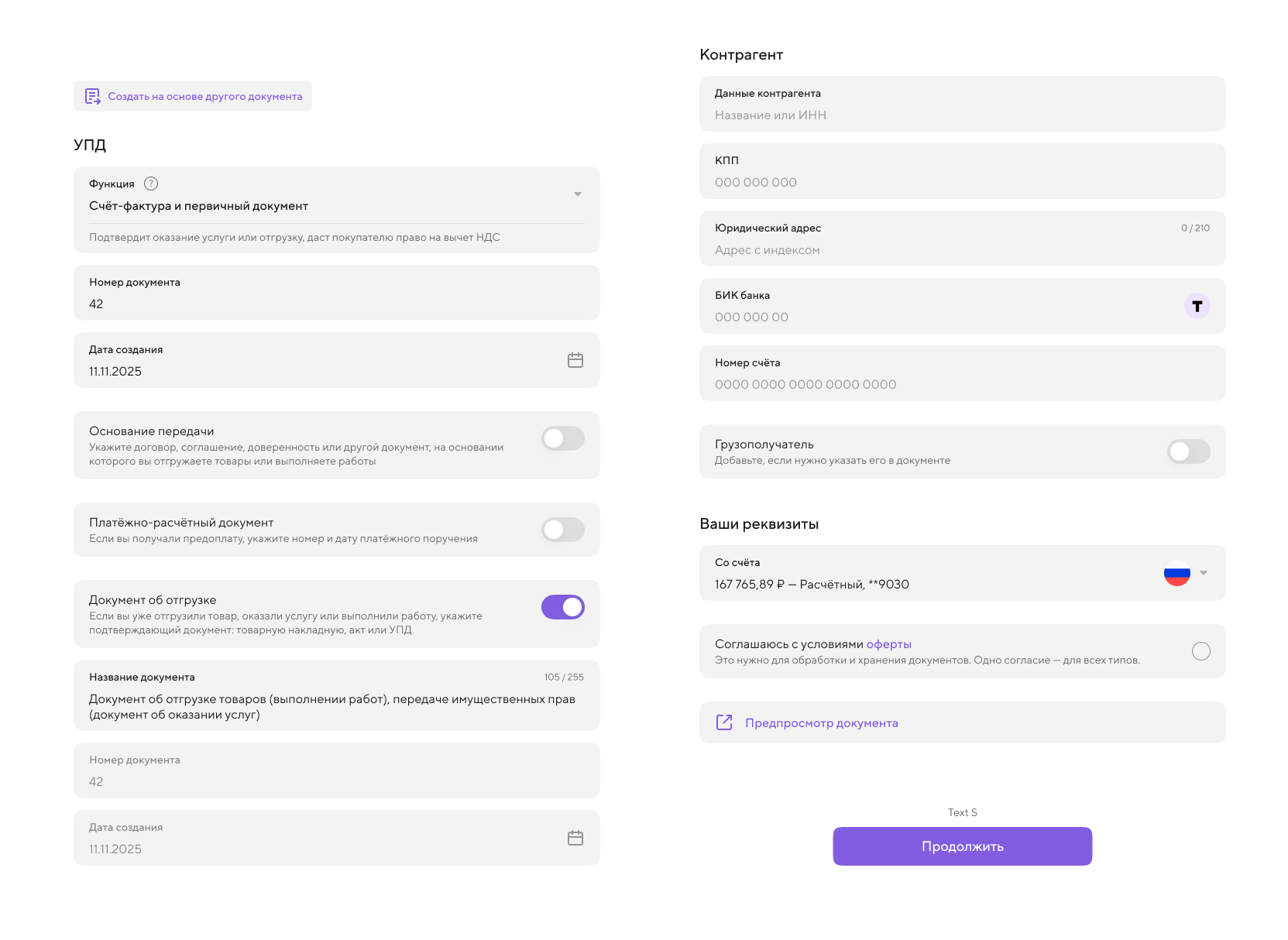The width and height of the screenshot is (1288, 940).
Task: Open the calendar for Дата создания
Action: tap(575, 359)
